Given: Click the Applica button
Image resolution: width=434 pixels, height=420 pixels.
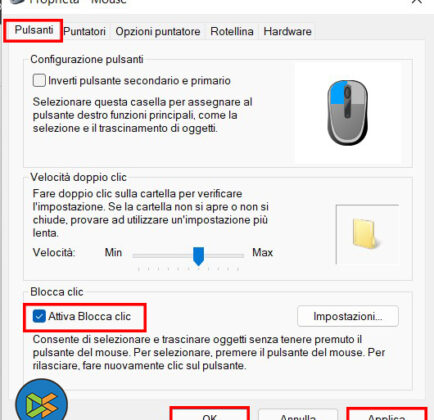Looking at the screenshot, I should (x=387, y=415).
